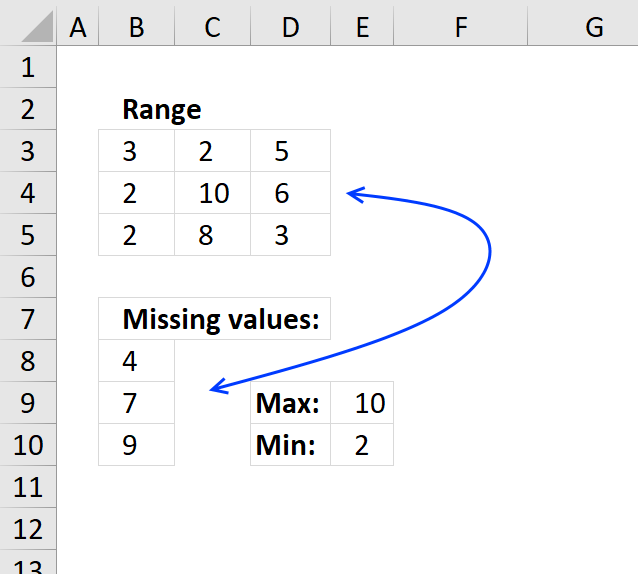
Task: Click cell C5 with value 8
Action: tap(213, 235)
